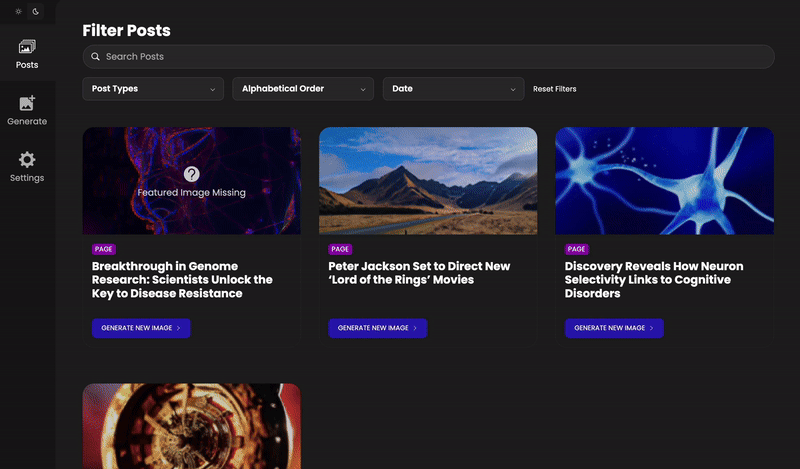
Task: Open the Date filter dropdown
Action: 454,89
